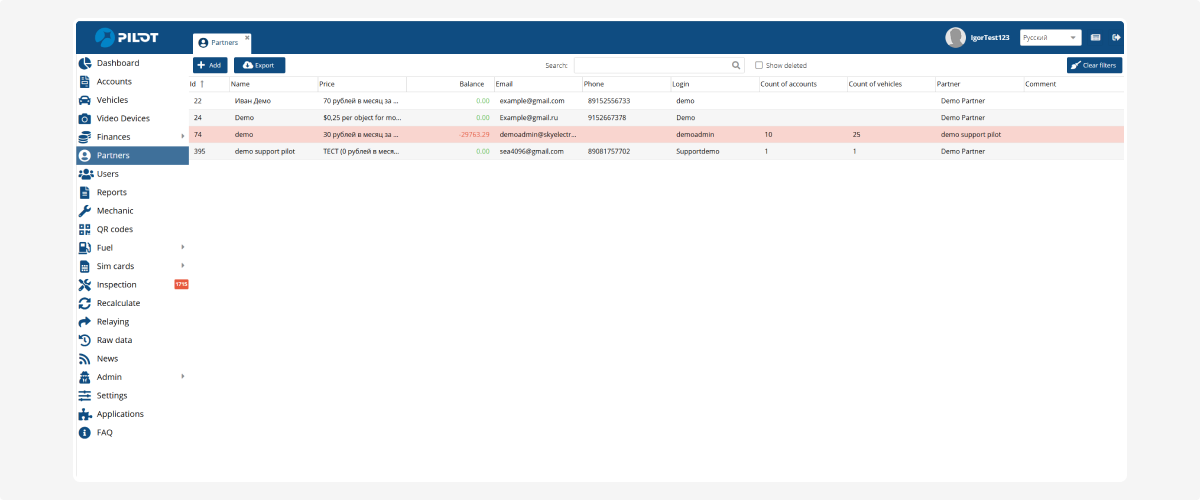Expand the Admin submenu arrow
Viewport: 1200px width, 500px height.
click(x=182, y=377)
